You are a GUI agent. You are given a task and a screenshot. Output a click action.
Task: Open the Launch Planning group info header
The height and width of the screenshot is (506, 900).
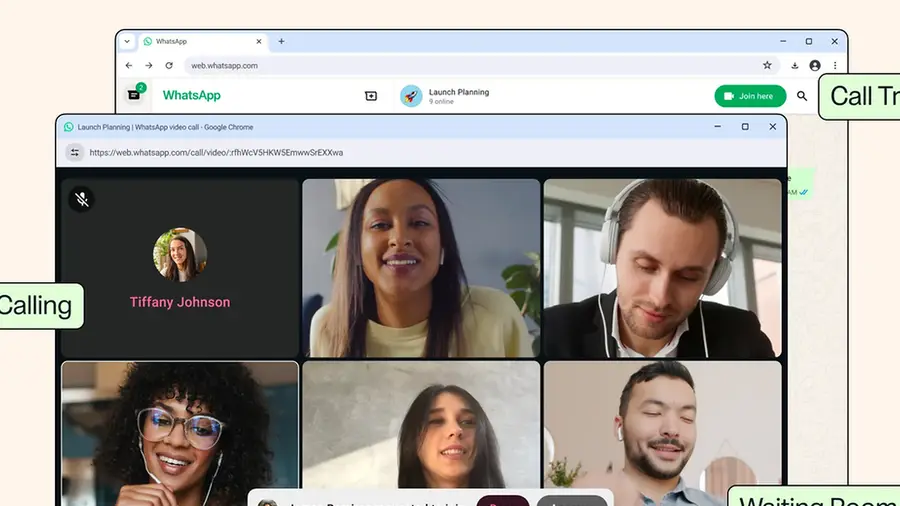[x=459, y=96]
